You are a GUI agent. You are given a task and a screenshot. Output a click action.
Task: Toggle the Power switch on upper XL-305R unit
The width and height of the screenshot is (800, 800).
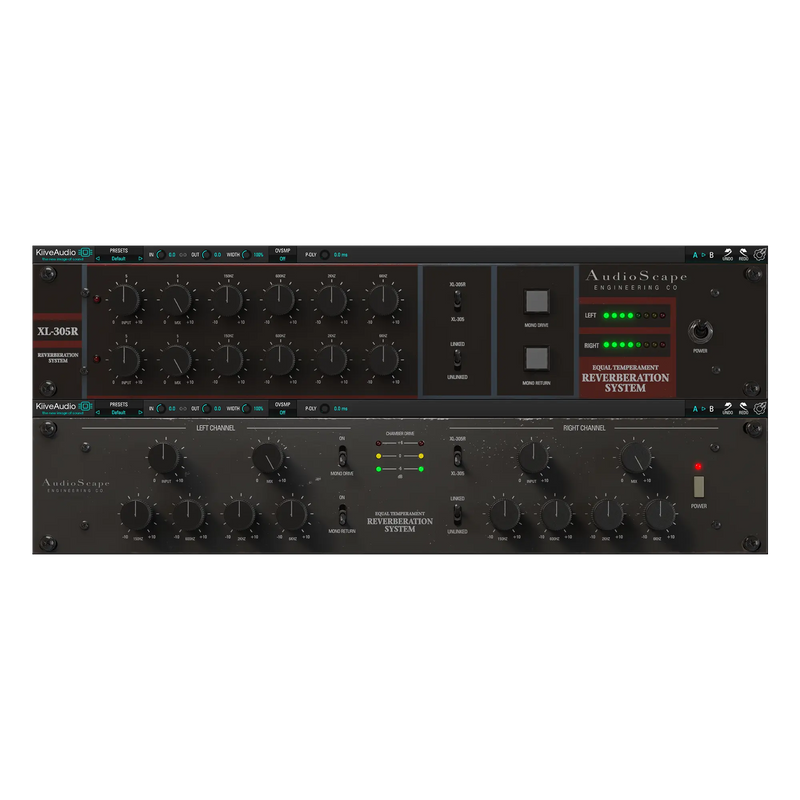point(701,332)
